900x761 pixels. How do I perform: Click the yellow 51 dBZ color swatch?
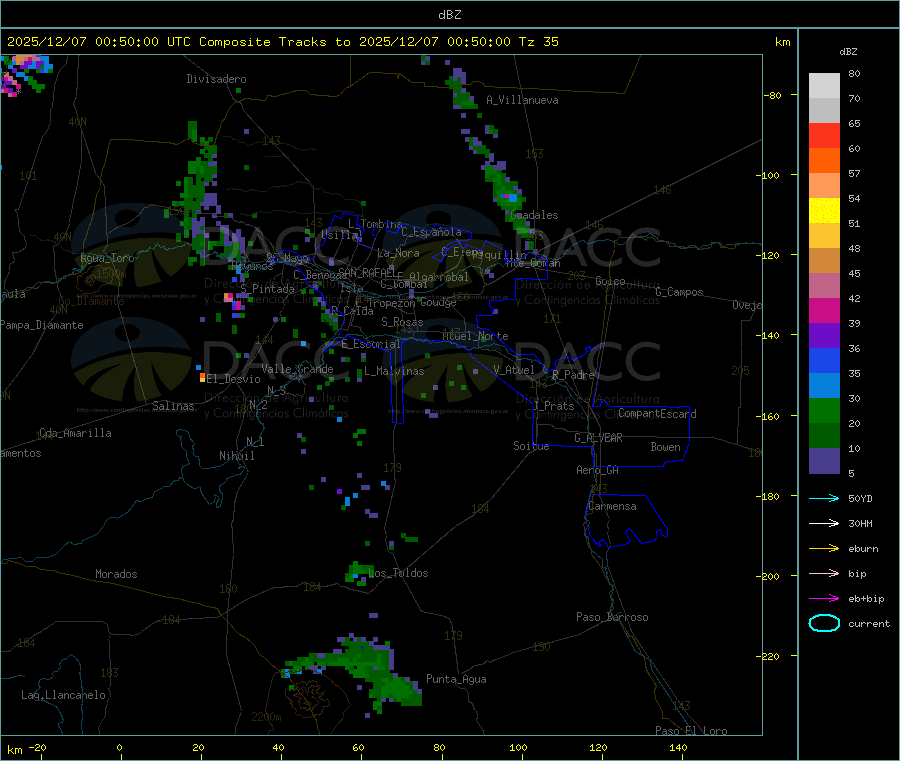[824, 211]
